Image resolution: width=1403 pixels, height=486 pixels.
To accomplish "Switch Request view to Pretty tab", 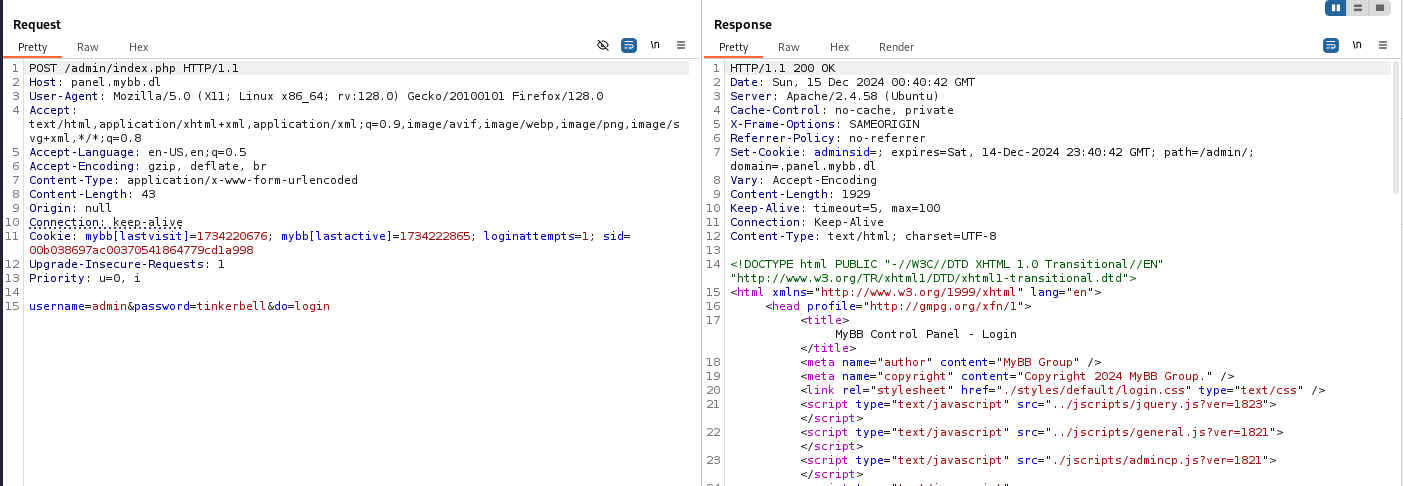I will coord(32,47).
